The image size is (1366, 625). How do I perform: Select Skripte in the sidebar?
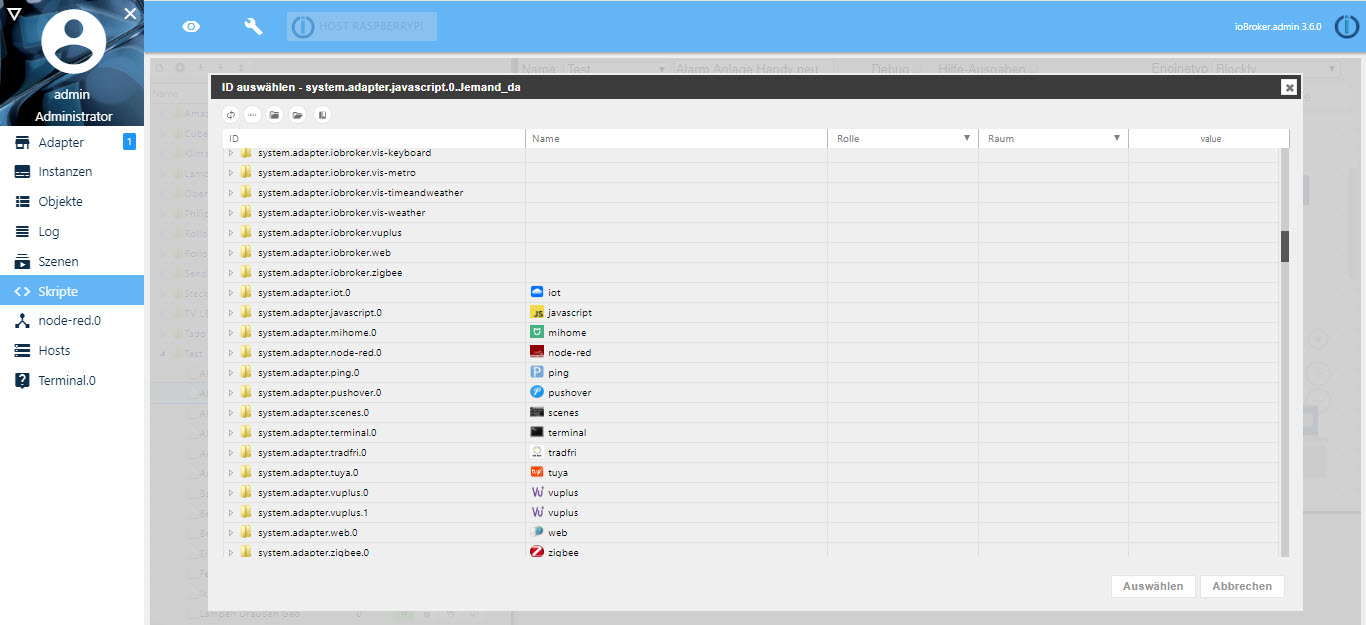point(72,291)
